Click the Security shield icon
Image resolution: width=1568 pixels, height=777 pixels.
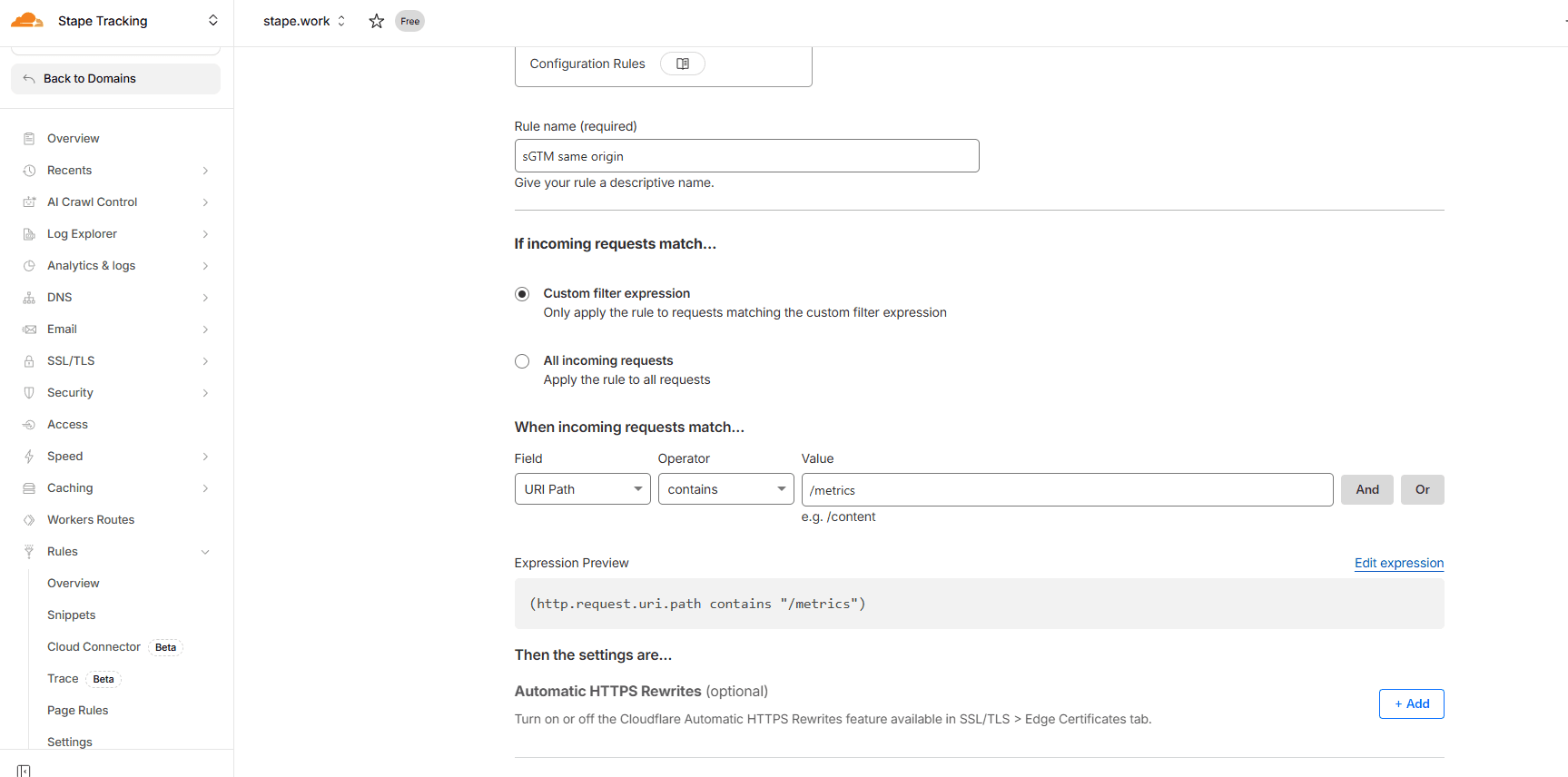coord(29,393)
